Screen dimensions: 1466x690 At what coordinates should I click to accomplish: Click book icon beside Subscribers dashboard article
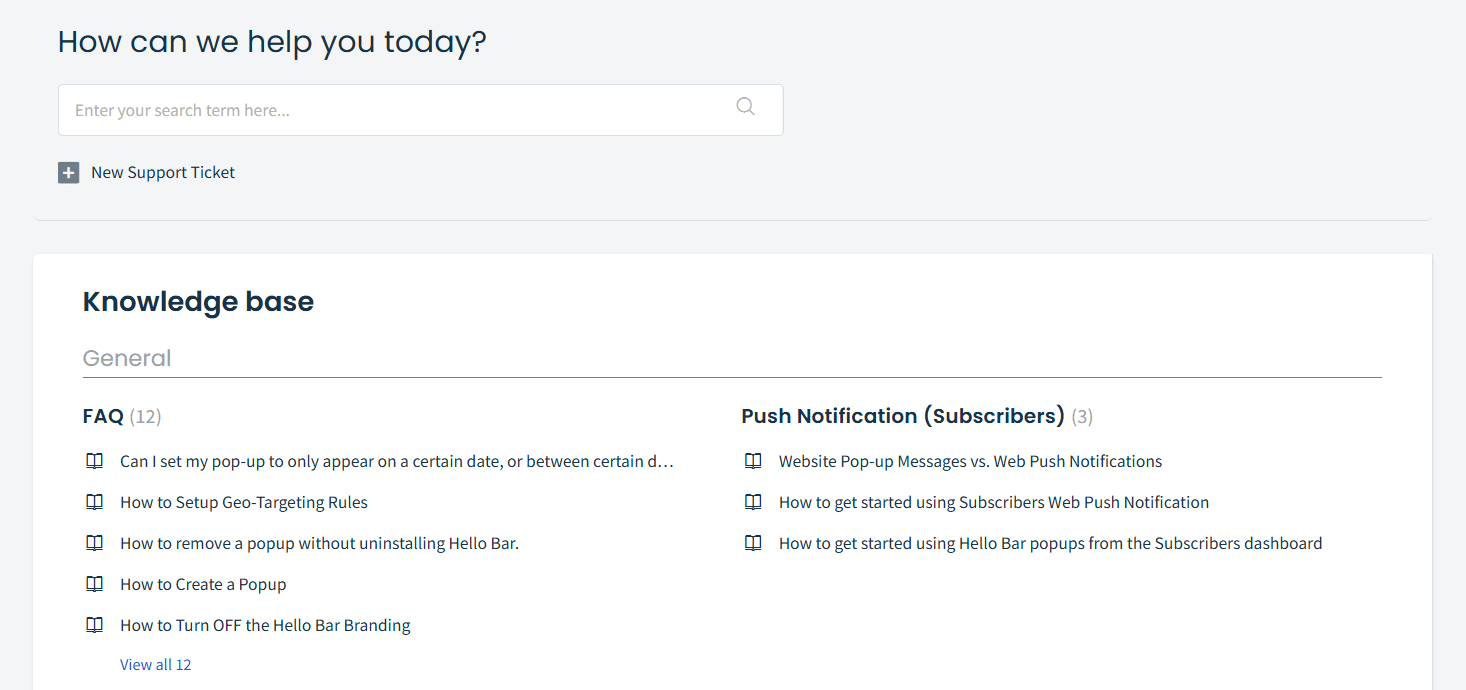(753, 543)
